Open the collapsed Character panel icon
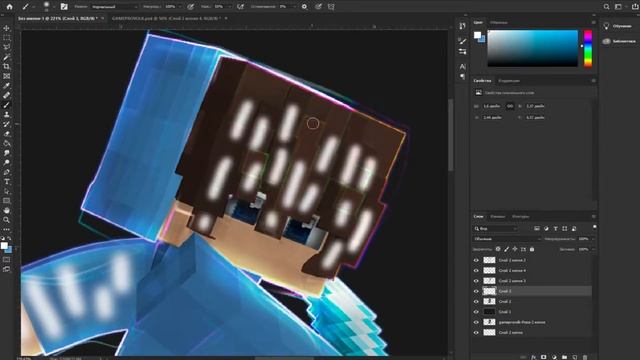 462,66
